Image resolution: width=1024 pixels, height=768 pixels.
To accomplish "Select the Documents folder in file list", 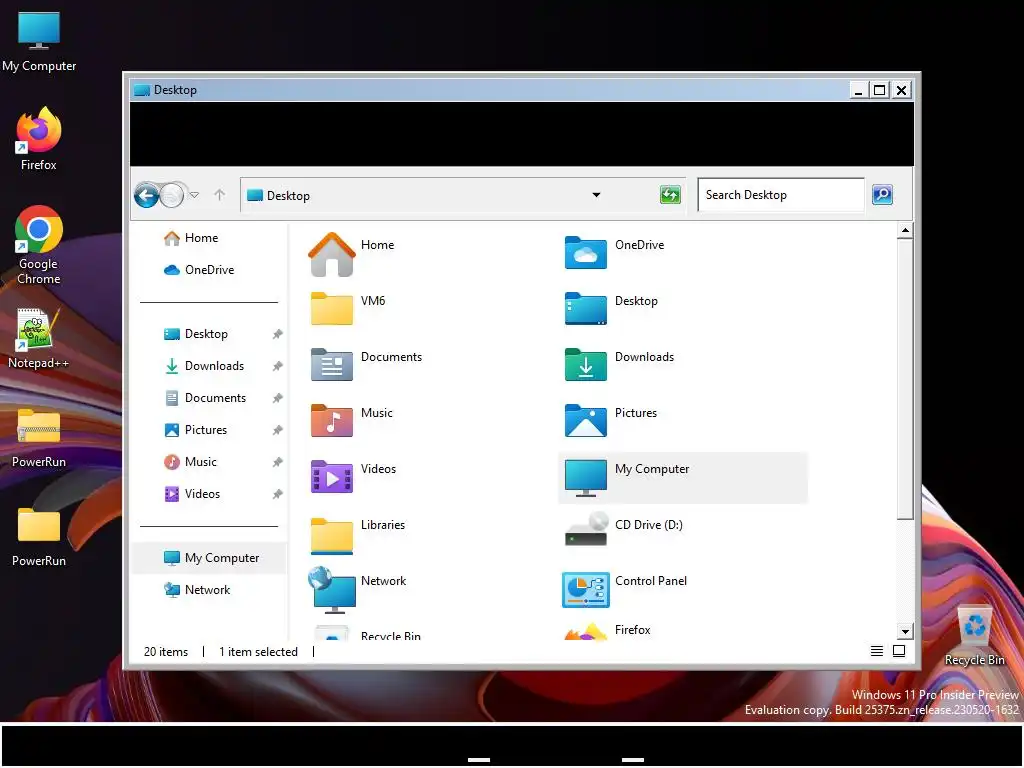I will click(x=332, y=364).
